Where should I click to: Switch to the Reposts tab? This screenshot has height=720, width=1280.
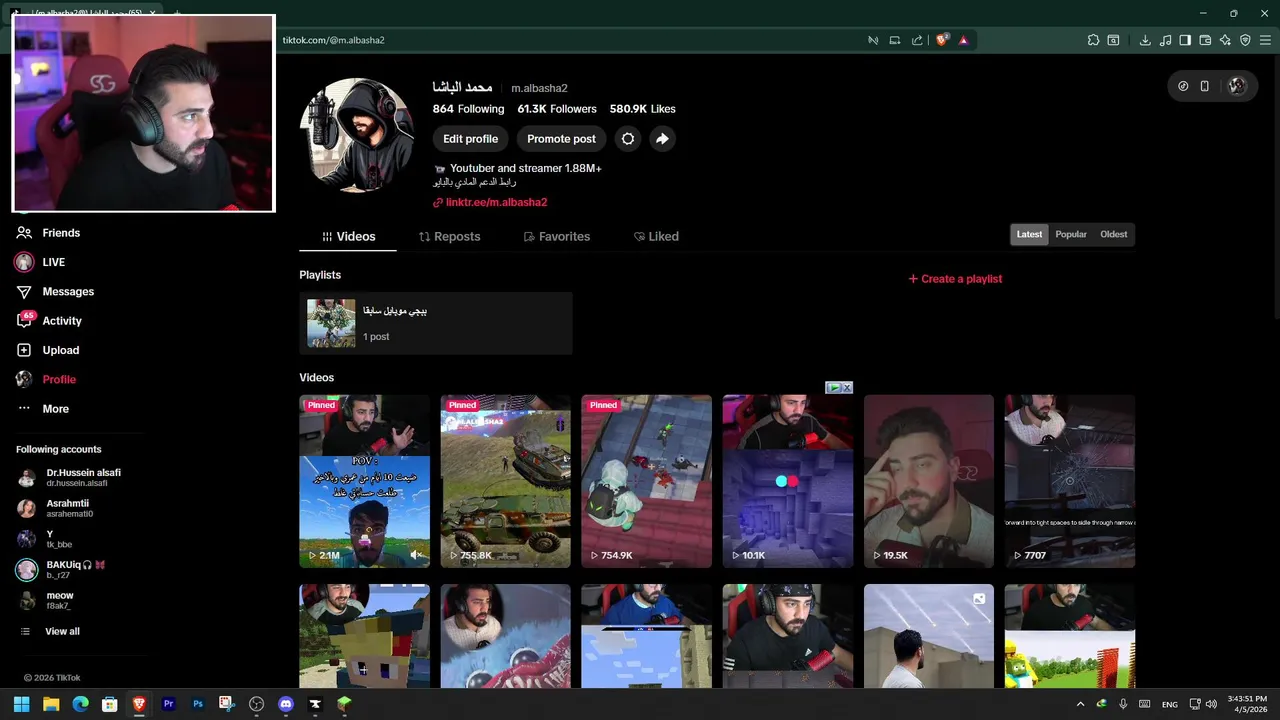[x=449, y=237]
